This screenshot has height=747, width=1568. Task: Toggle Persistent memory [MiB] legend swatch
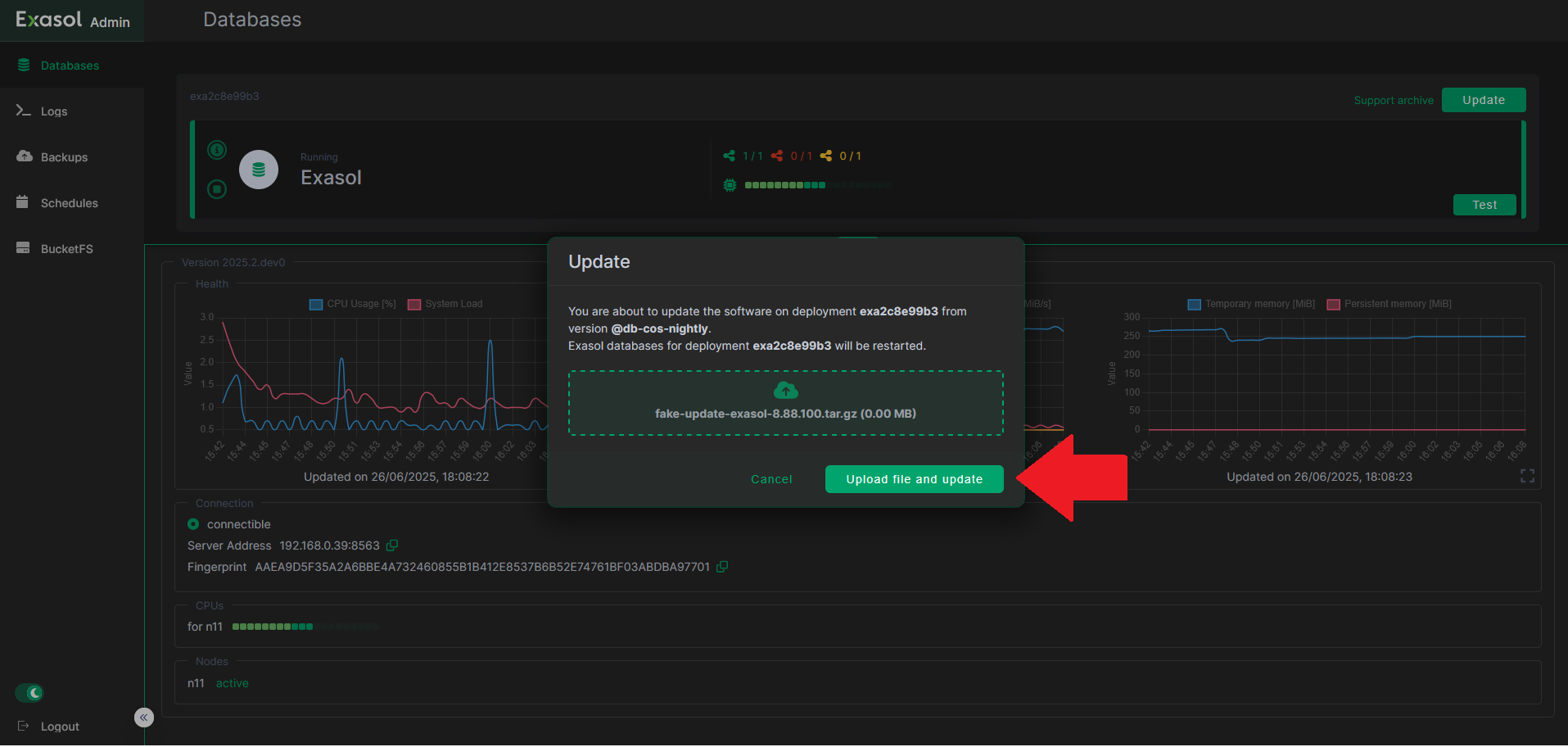click(x=1334, y=305)
